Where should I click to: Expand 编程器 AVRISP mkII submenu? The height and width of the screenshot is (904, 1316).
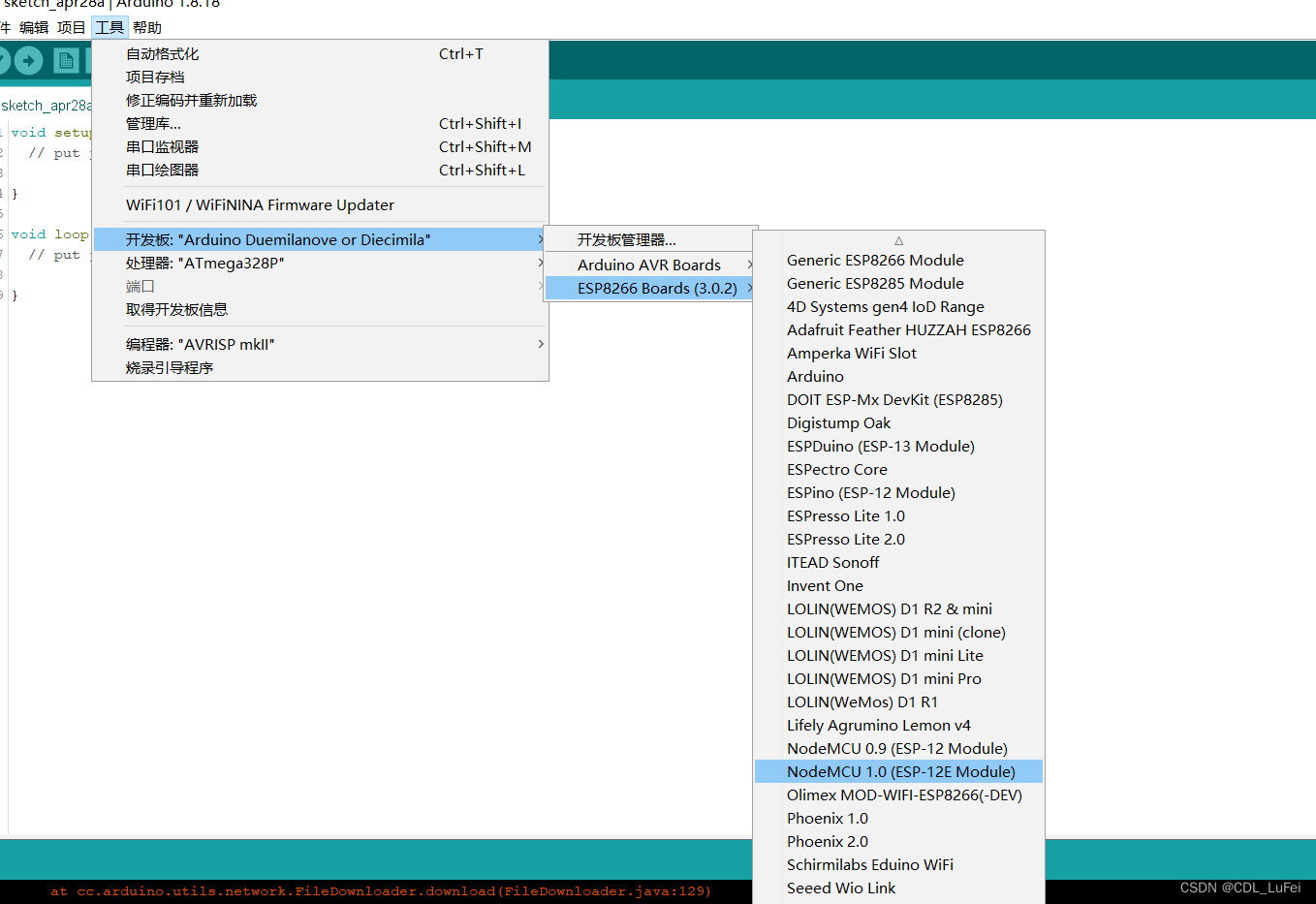321,345
